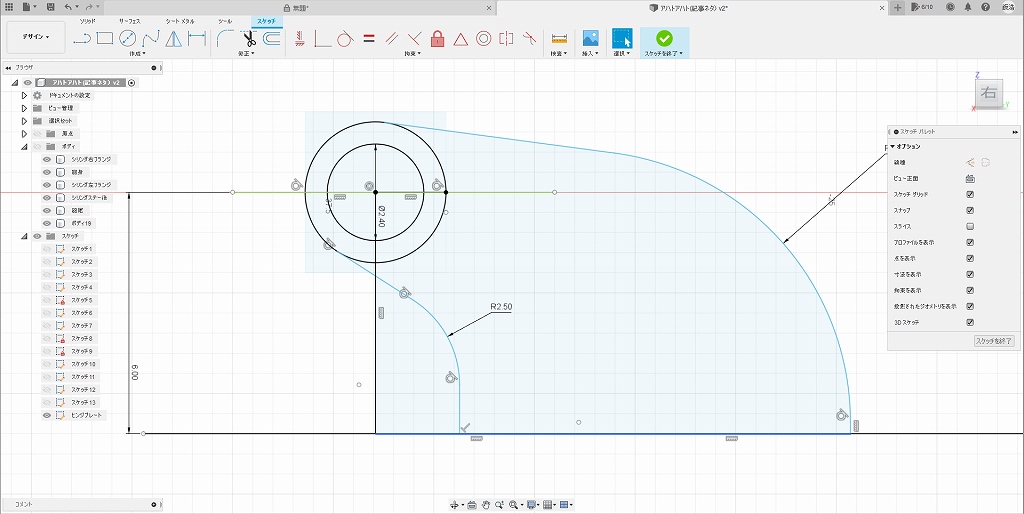Image resolution: width=1024 pixels, height=514 pixels.
Task: Select the Line tool in sketch toolbar
Action: [83, 40]
